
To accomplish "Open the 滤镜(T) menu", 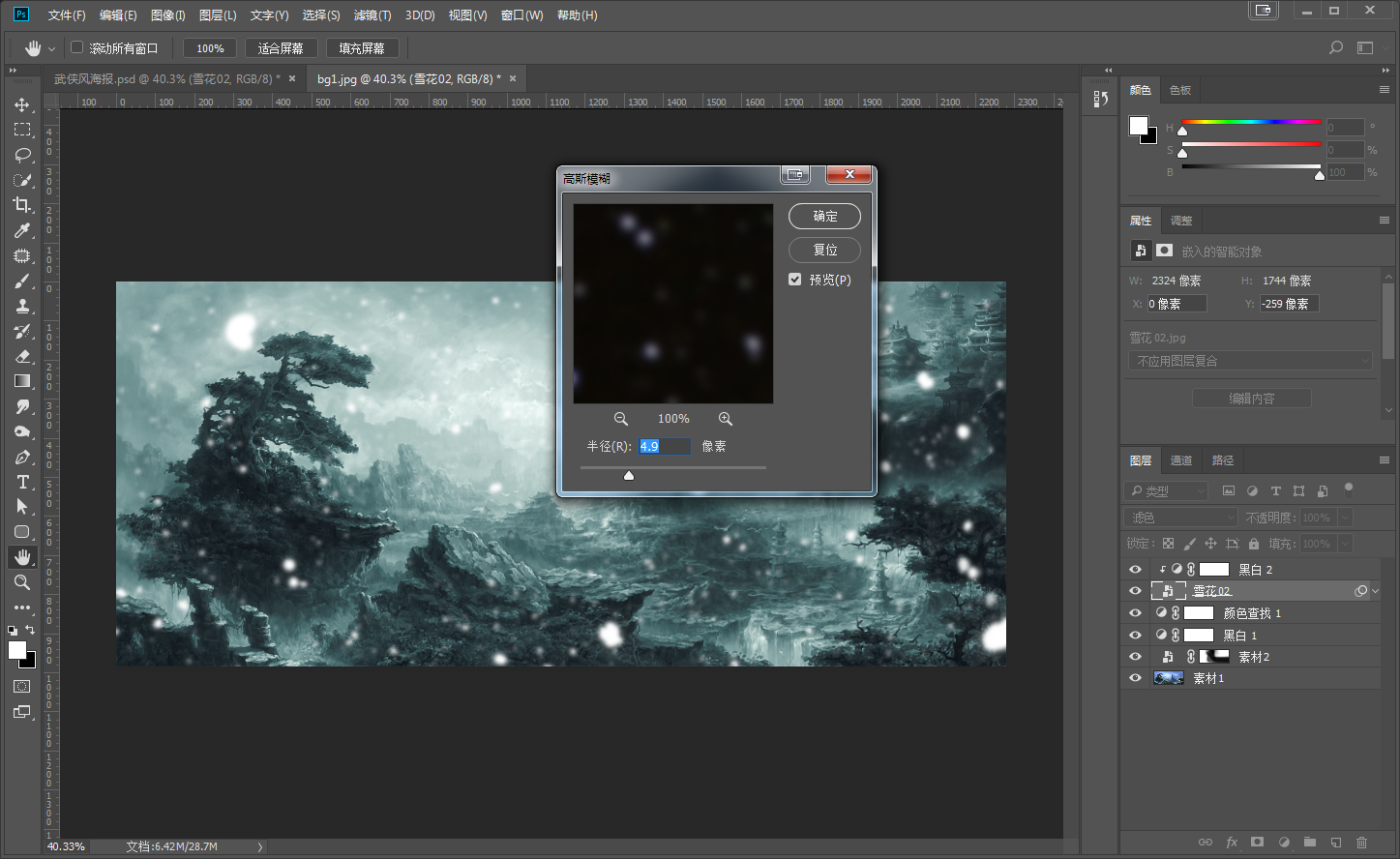I will click(x=372, y=15).
